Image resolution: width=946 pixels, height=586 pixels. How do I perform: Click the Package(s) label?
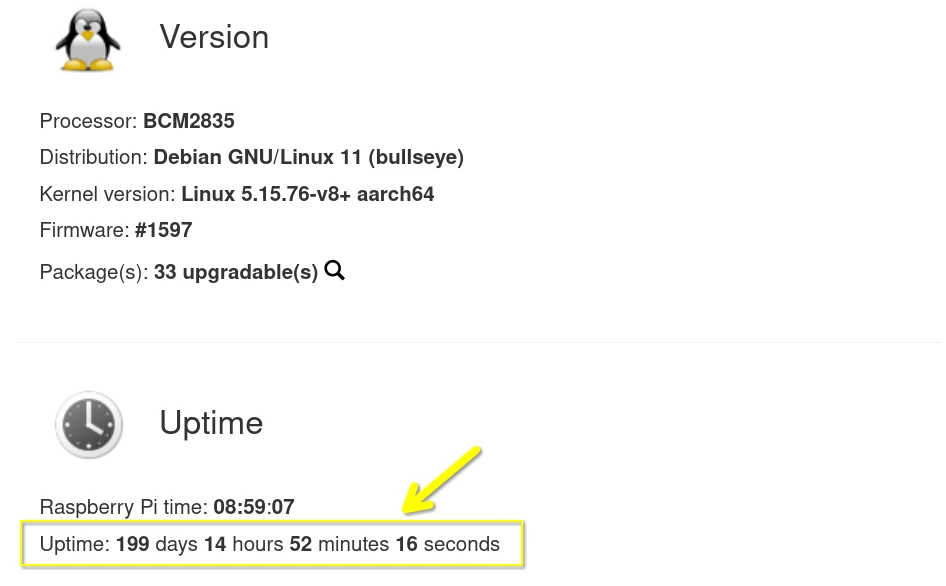click(93, 272)
